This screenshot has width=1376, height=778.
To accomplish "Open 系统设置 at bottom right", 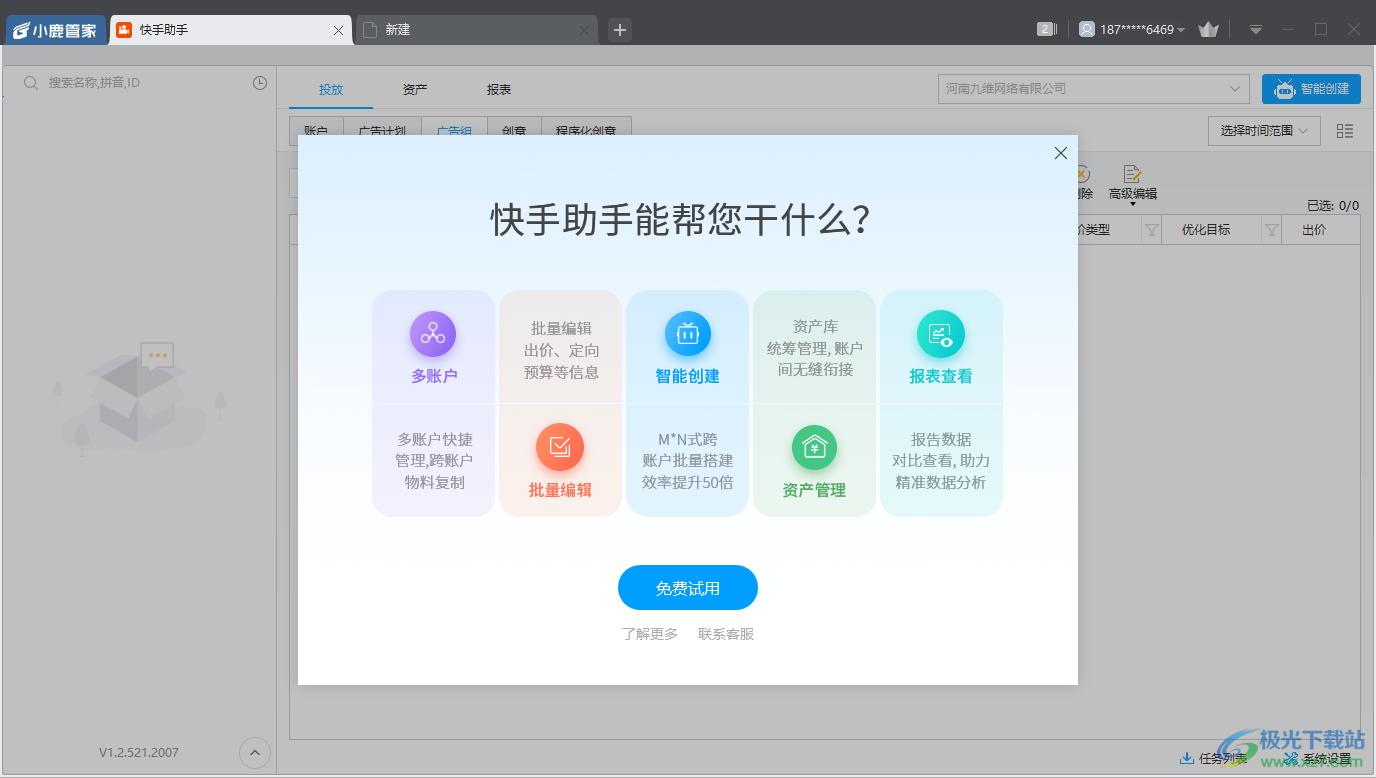I will coord(1318,760).
